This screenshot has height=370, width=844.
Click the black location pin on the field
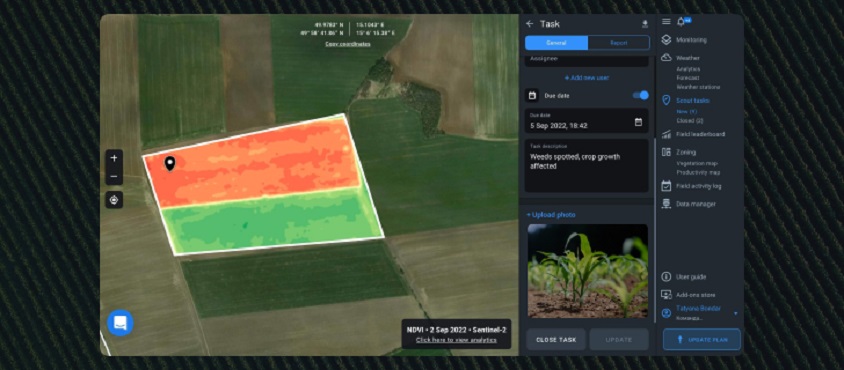[x=170, y=164]
